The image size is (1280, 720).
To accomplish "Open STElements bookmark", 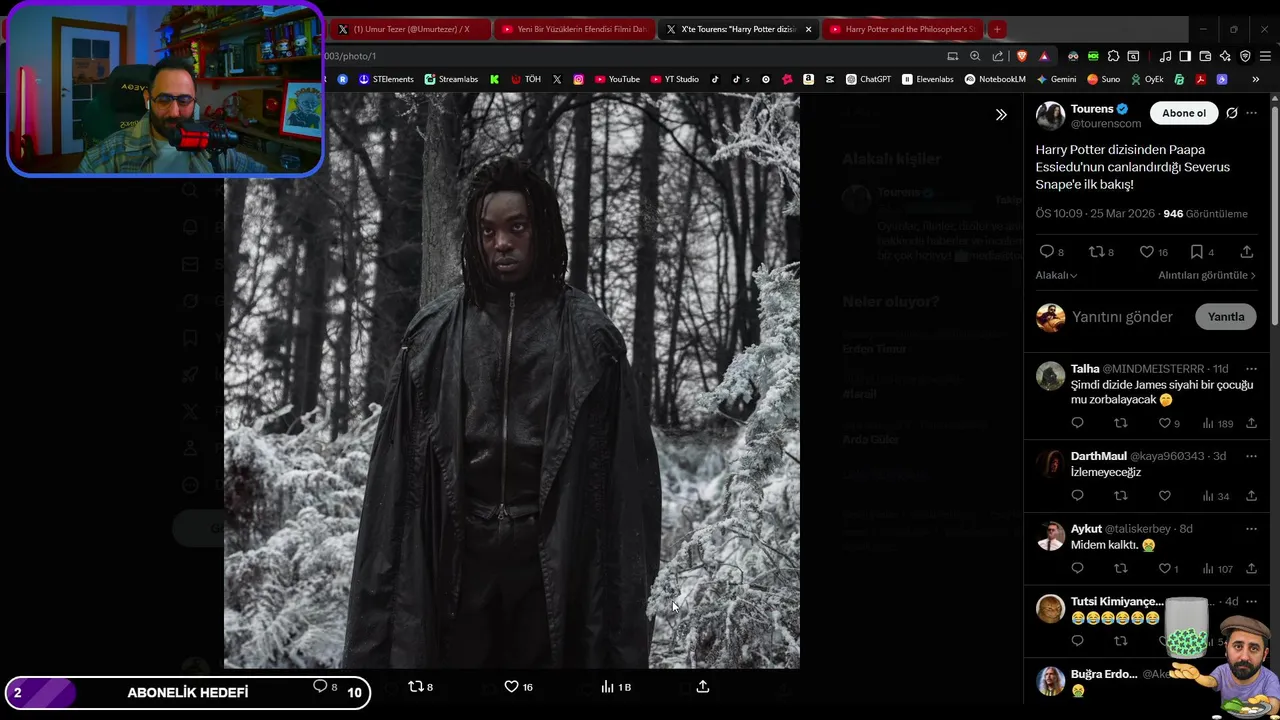I will [386, 79].
